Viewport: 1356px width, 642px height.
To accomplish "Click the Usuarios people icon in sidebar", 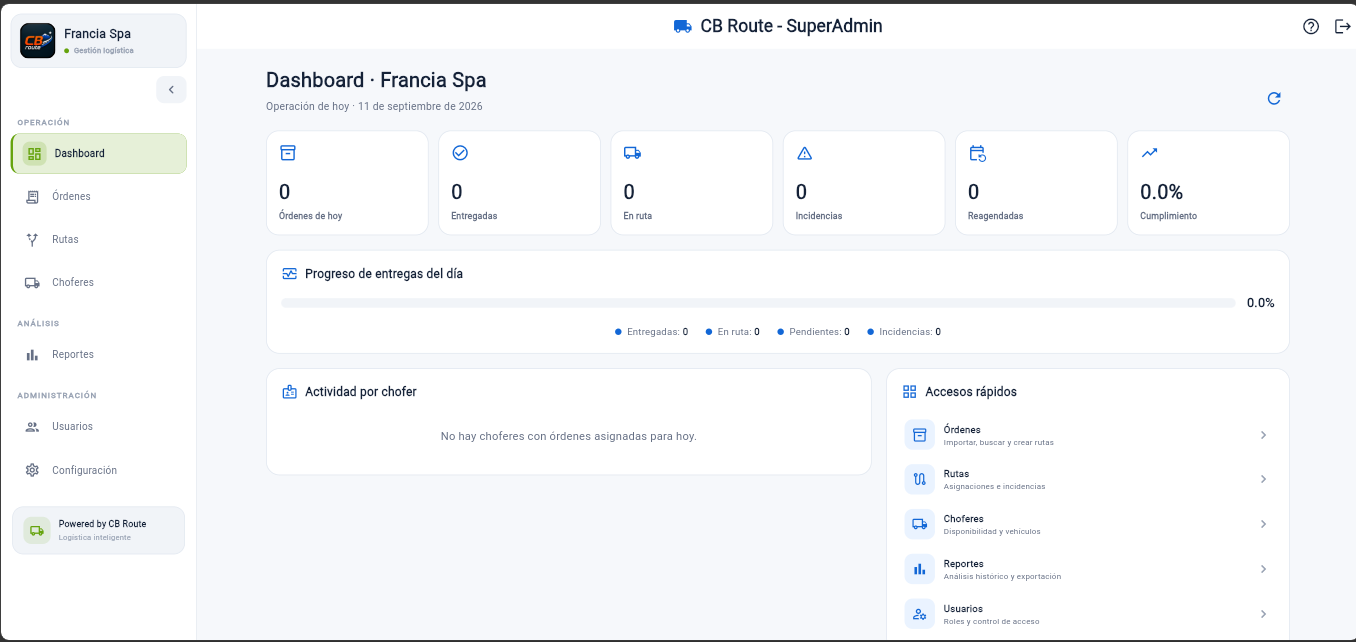I will [32, 427].
